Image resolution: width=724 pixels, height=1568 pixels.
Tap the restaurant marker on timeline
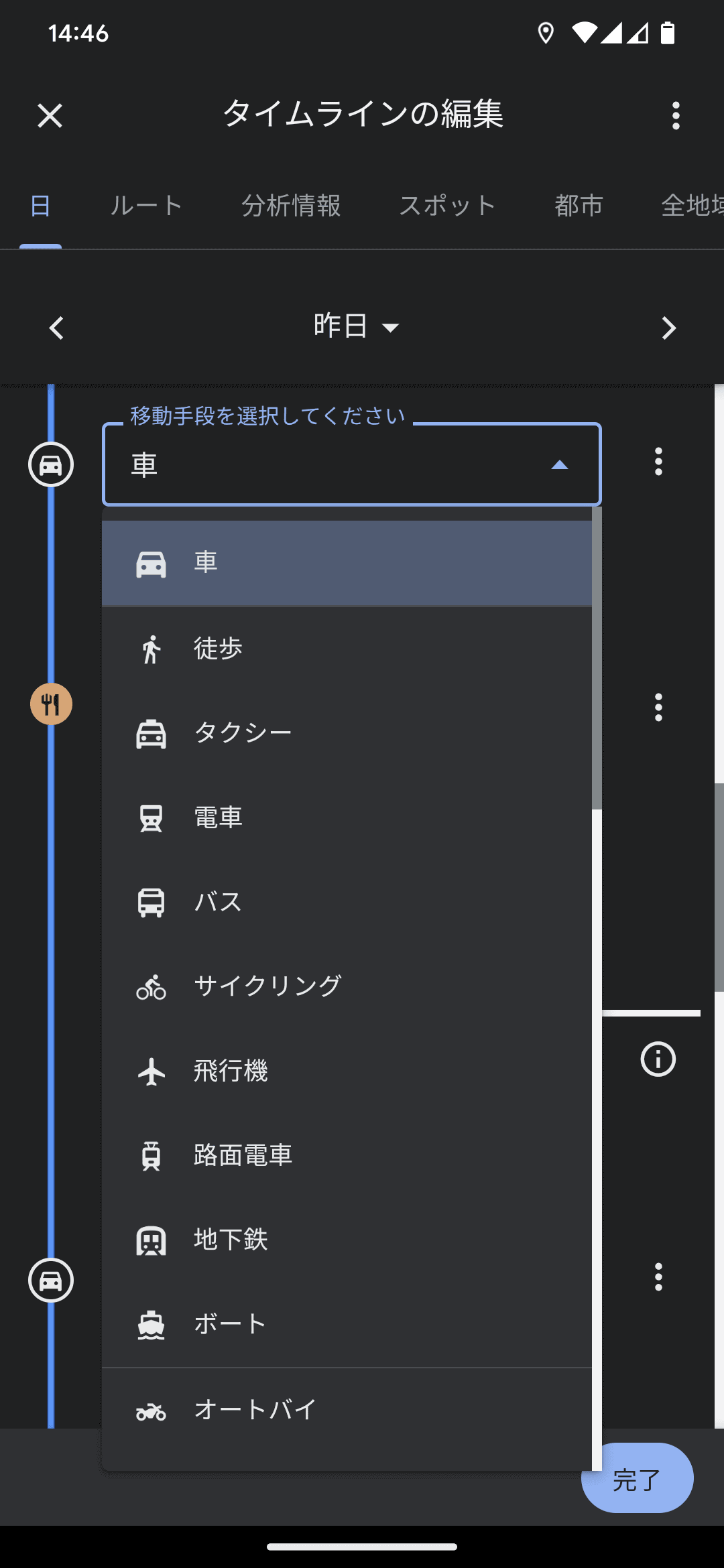51,704
